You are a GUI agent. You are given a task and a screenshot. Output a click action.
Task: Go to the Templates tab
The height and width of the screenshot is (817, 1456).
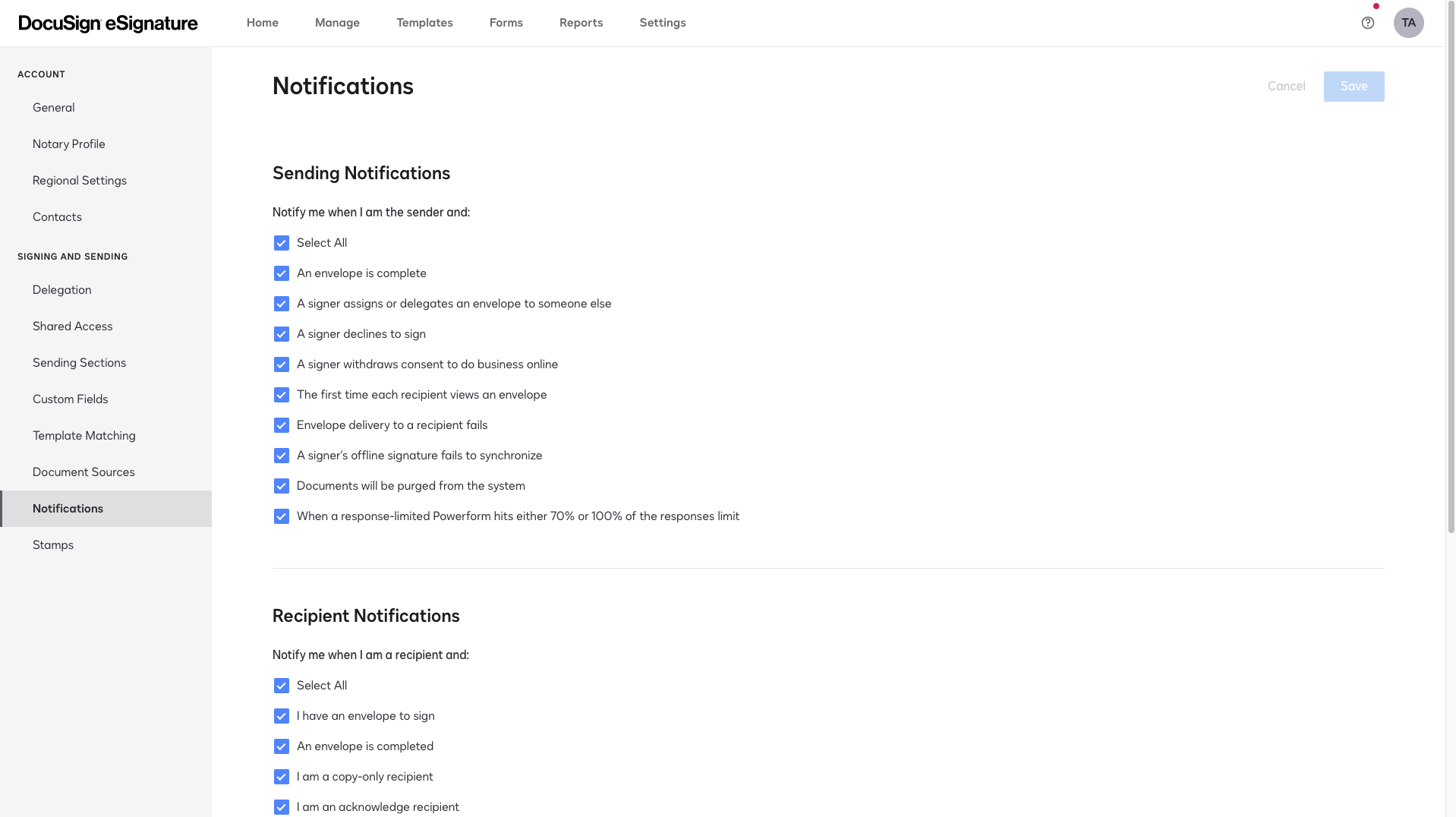[424, 23]
